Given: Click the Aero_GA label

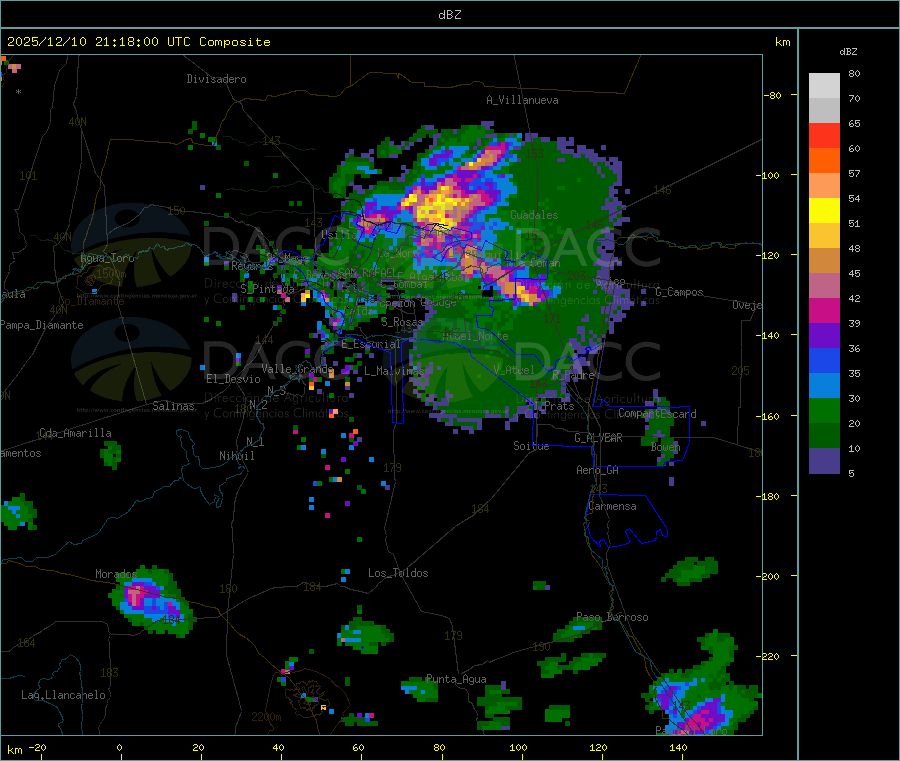Looking at the screenshot, I should [598, 470].
